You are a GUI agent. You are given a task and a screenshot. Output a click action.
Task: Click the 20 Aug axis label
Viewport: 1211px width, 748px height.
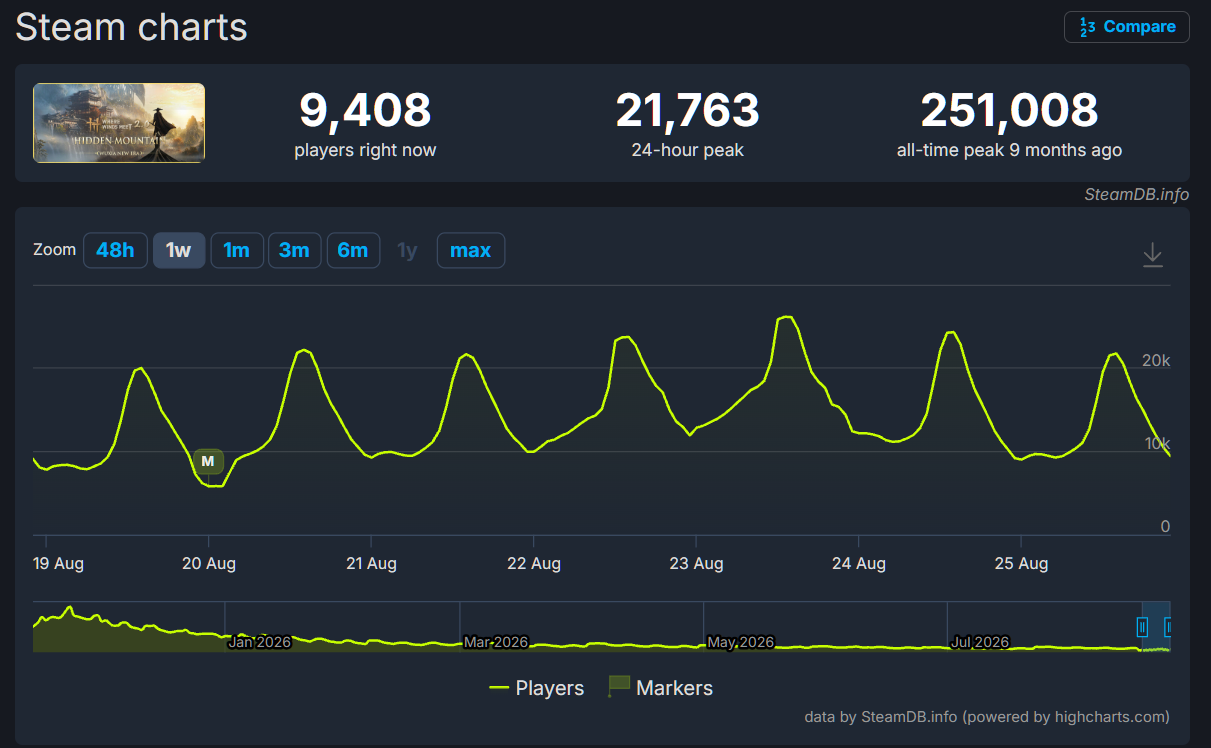209,563
